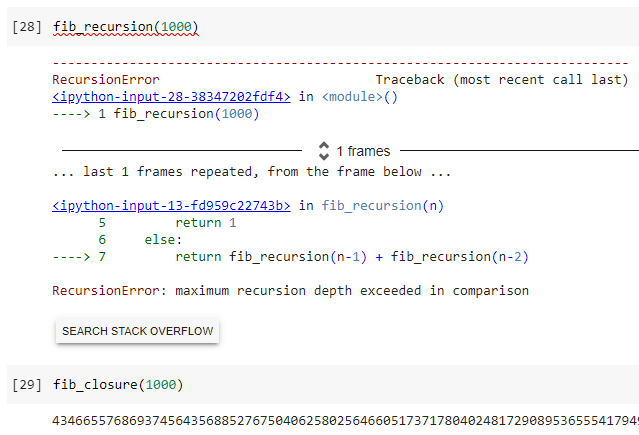Click the "else:" line in traceback

click(163, 240)
